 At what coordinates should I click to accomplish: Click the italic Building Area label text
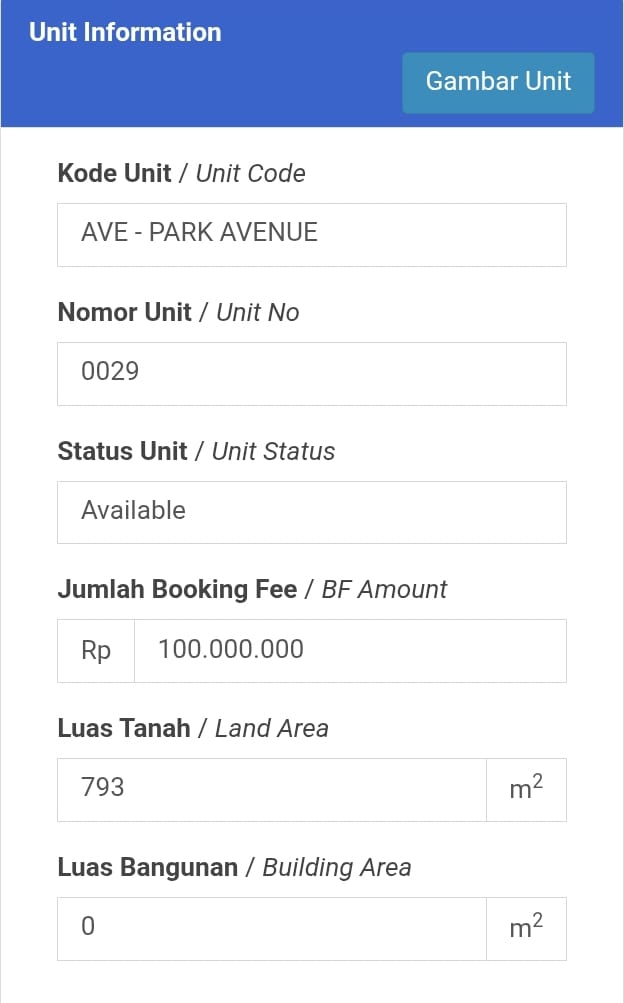point(337,867)
